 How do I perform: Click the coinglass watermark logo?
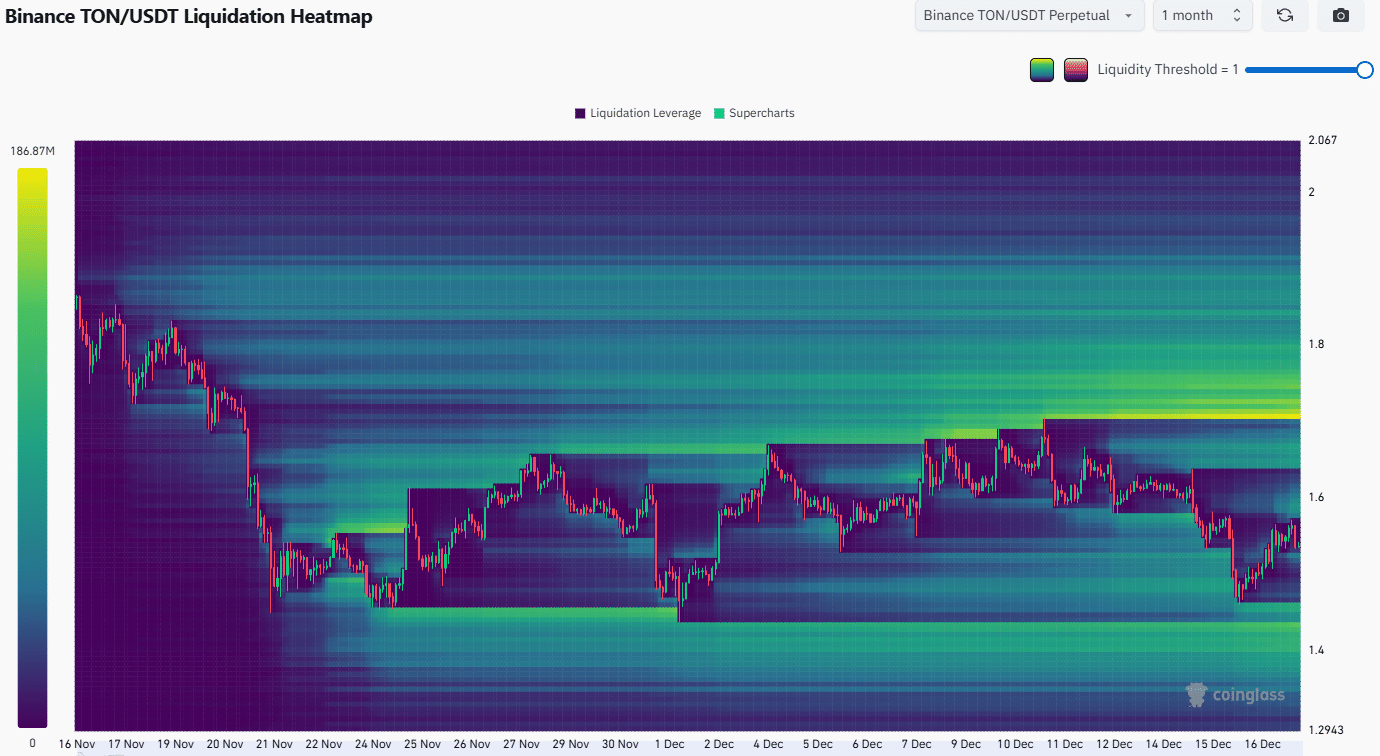click(1235, 694)
